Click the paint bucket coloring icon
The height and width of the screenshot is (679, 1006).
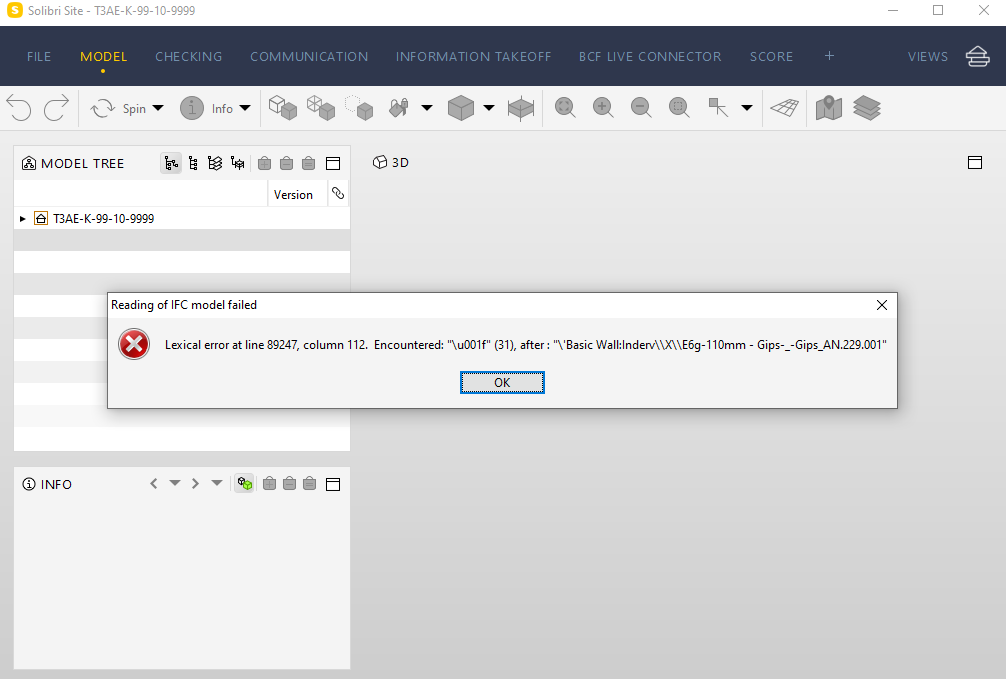399,108
